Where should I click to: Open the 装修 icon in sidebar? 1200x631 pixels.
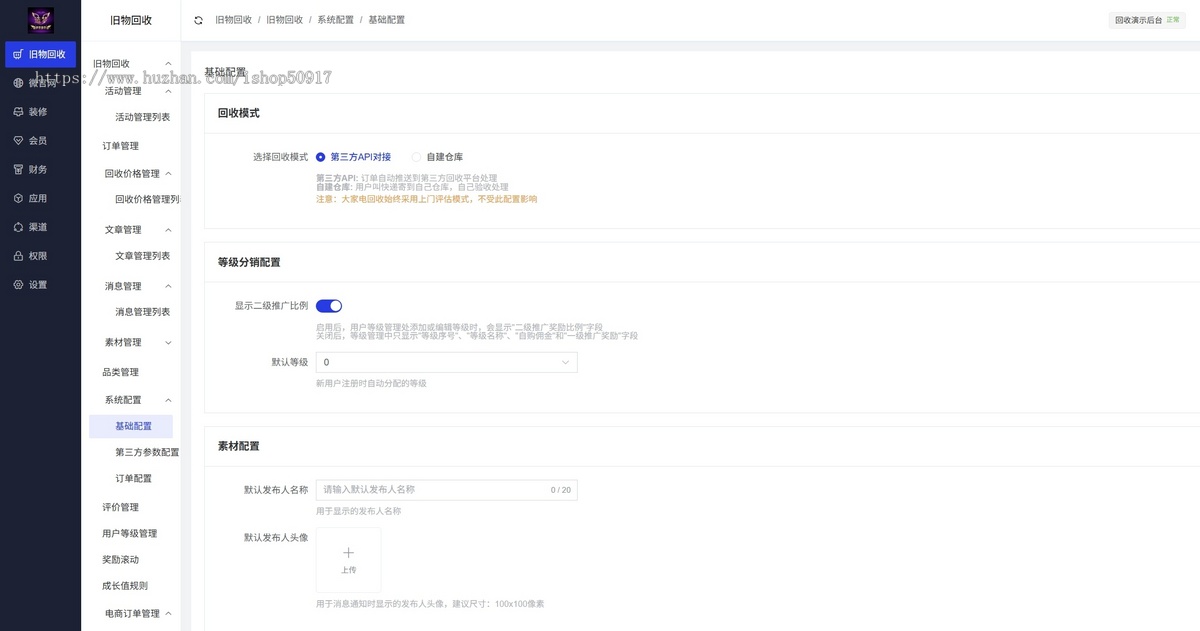pyautogui.click(x=18, y=112)
